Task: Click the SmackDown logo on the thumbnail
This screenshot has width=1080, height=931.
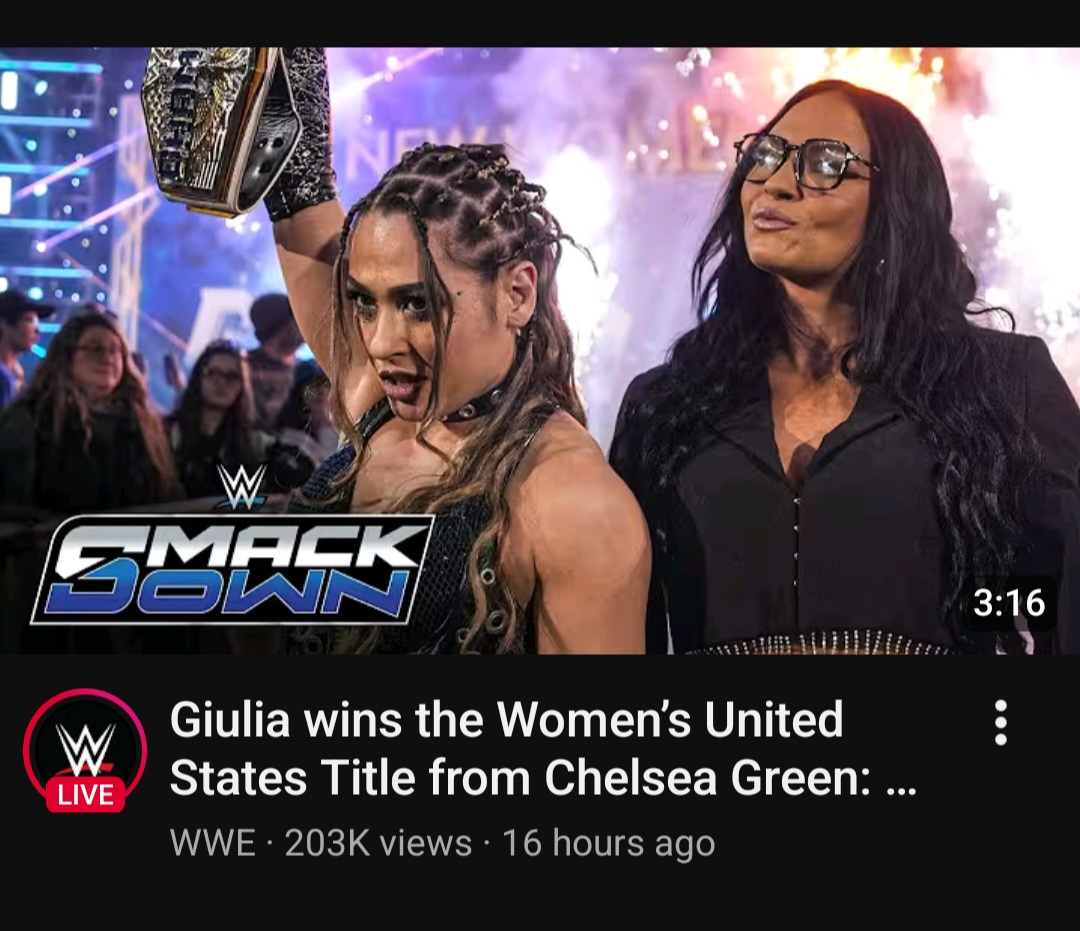Action: [x=233, y=570]
